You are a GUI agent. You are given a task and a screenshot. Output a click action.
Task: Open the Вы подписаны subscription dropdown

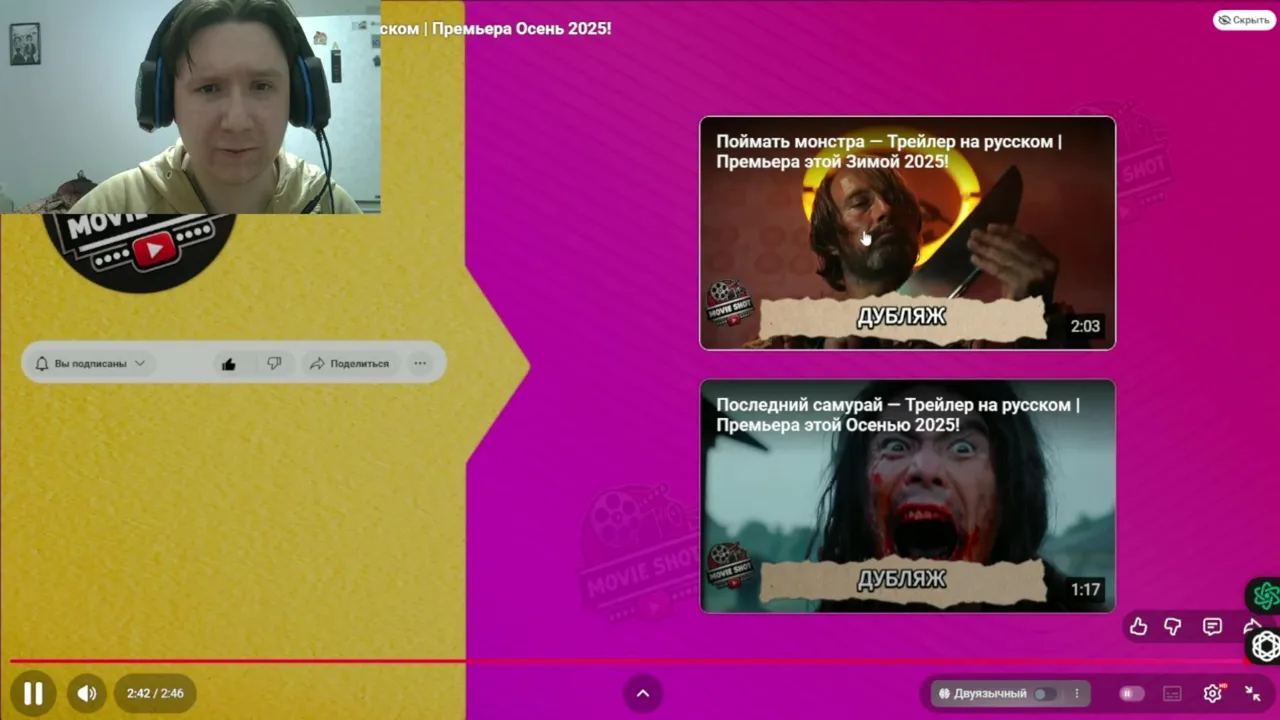pos(89,363)
